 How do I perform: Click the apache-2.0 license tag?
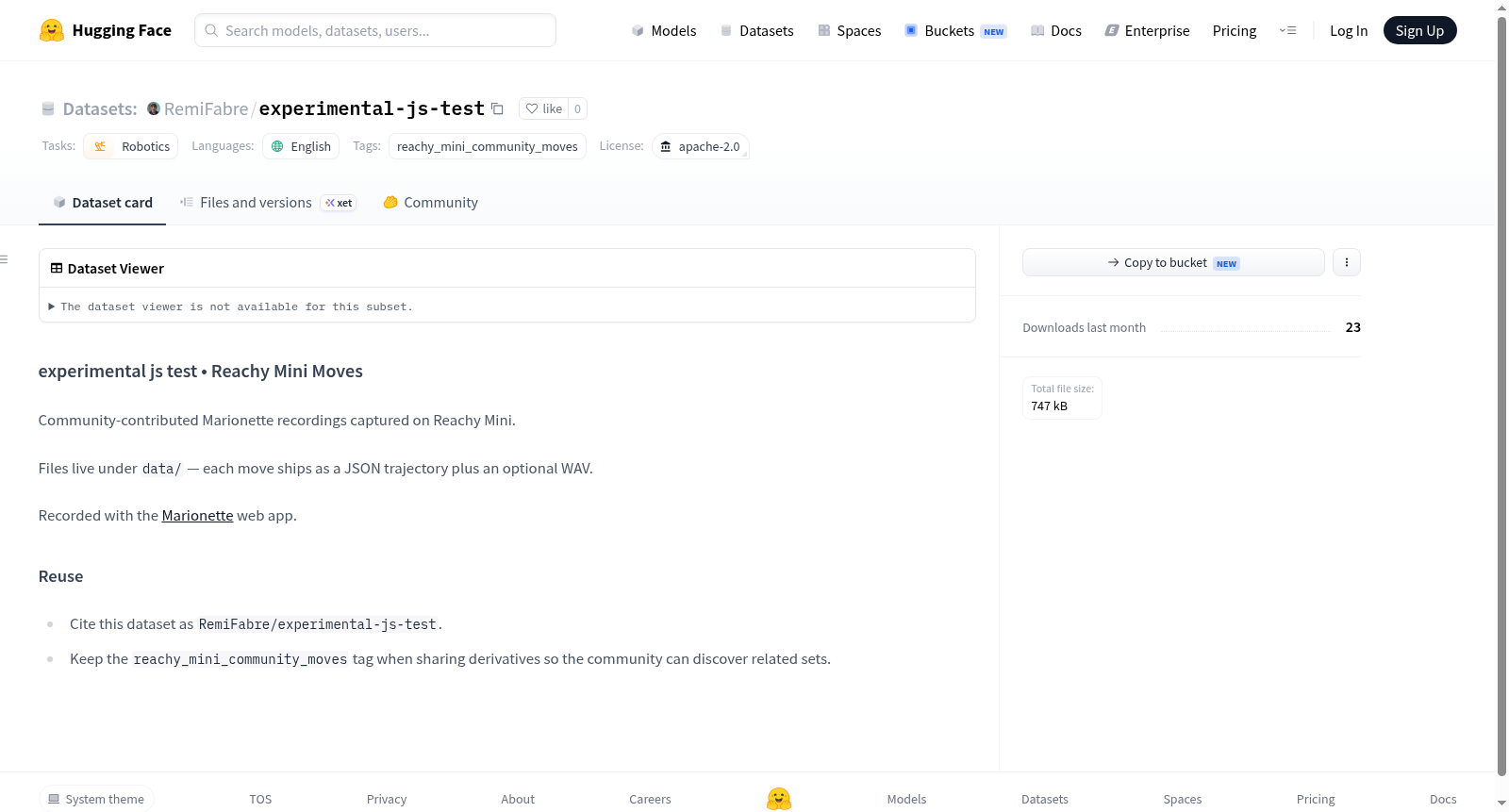pos(700,146)
